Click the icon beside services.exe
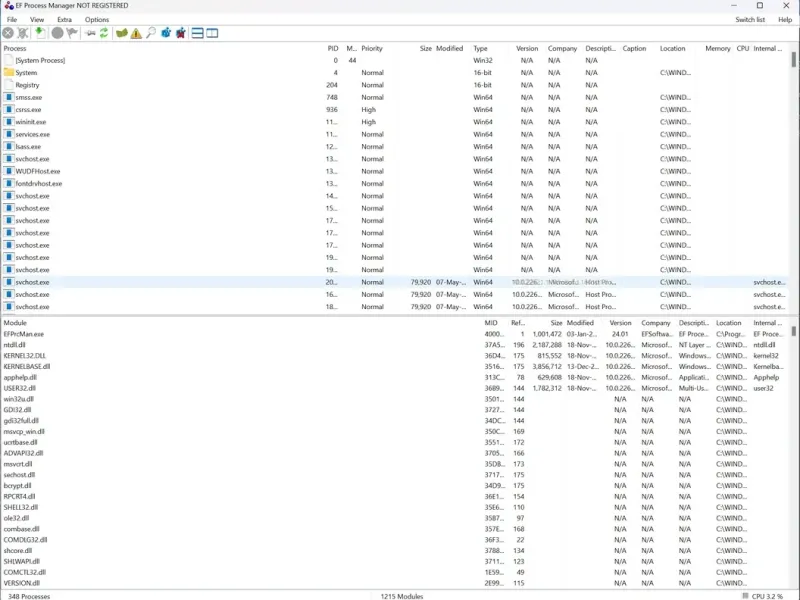Image resolution: width=800 pixels, height=600 pixels. (x=9, y=134)
